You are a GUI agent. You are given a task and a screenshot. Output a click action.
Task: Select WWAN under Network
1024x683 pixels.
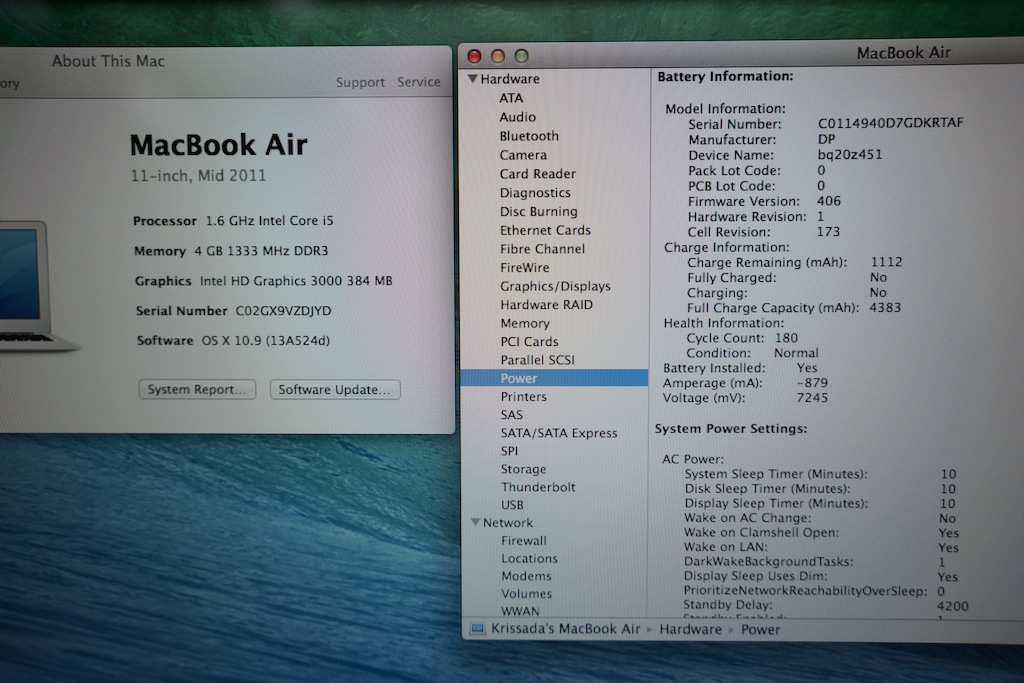(x=520, y=611)
